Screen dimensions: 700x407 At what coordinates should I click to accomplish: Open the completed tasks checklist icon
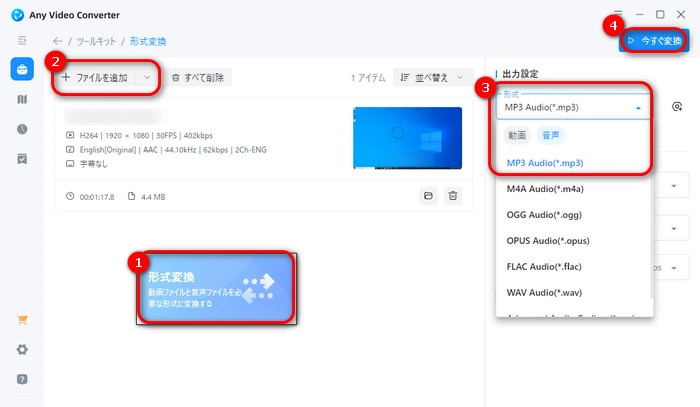[x=22, y=159]
